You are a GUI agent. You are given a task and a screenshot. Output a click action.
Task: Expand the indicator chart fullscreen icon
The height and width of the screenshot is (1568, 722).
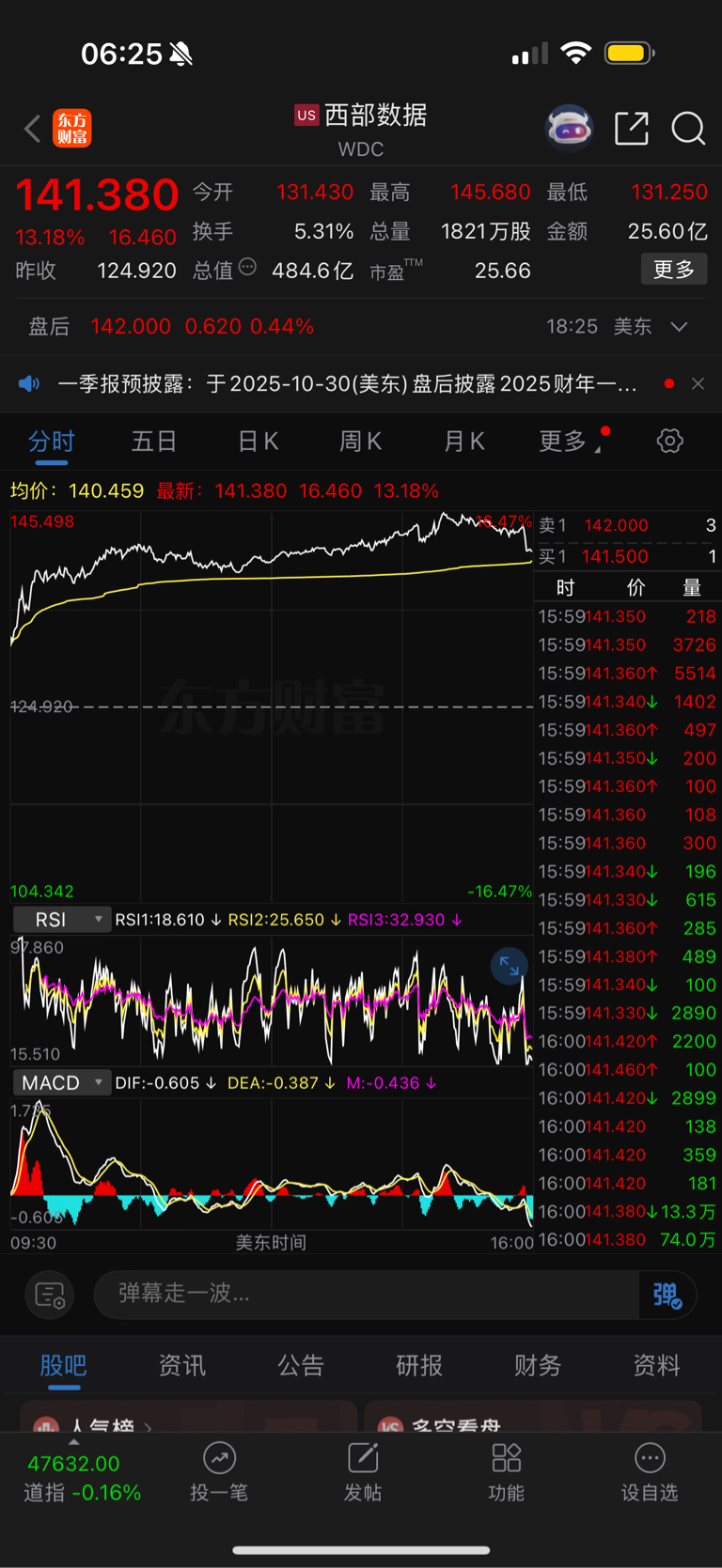(x=510, y=966)
